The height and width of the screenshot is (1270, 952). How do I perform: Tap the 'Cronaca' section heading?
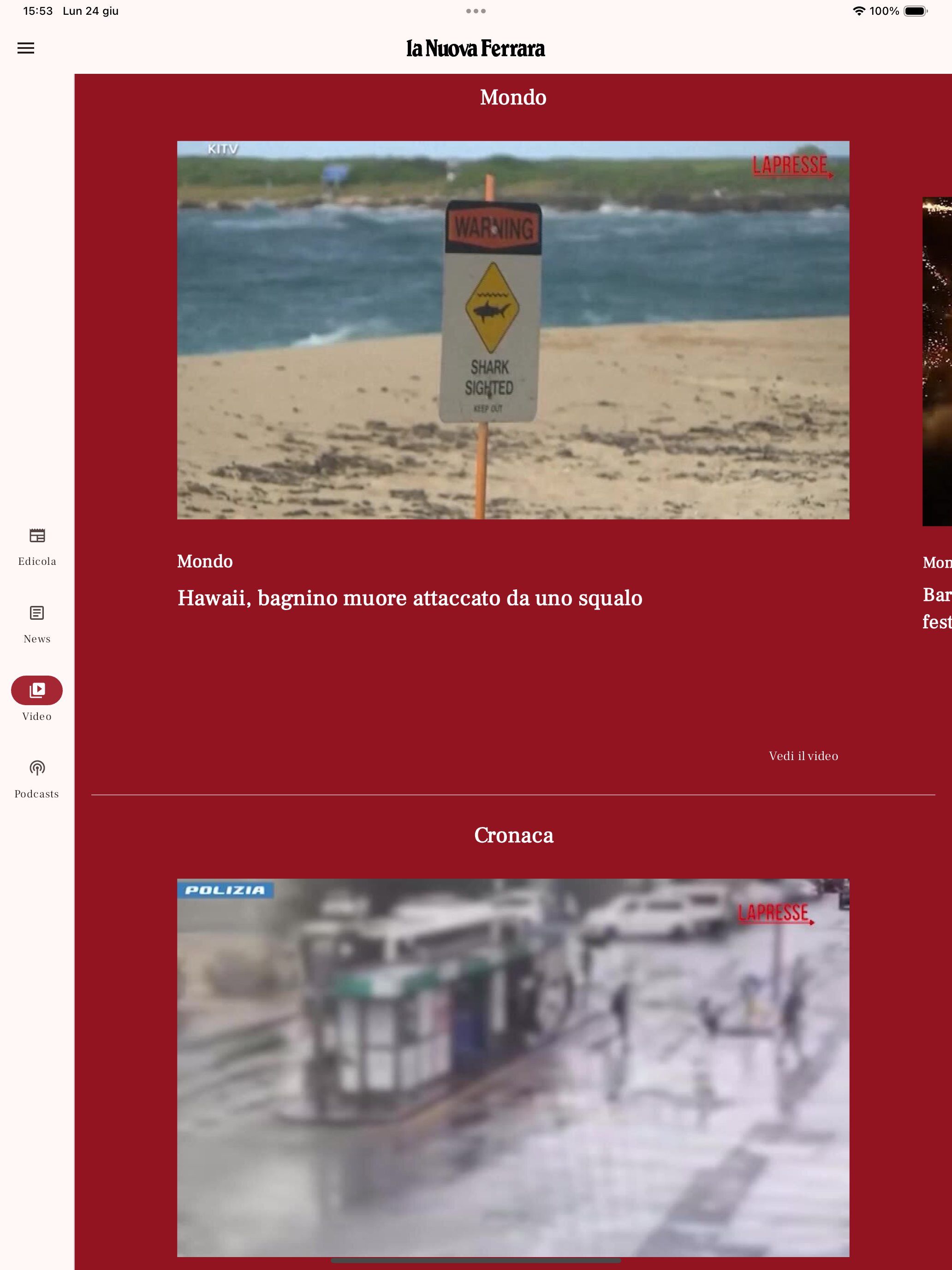pos(513,835)
